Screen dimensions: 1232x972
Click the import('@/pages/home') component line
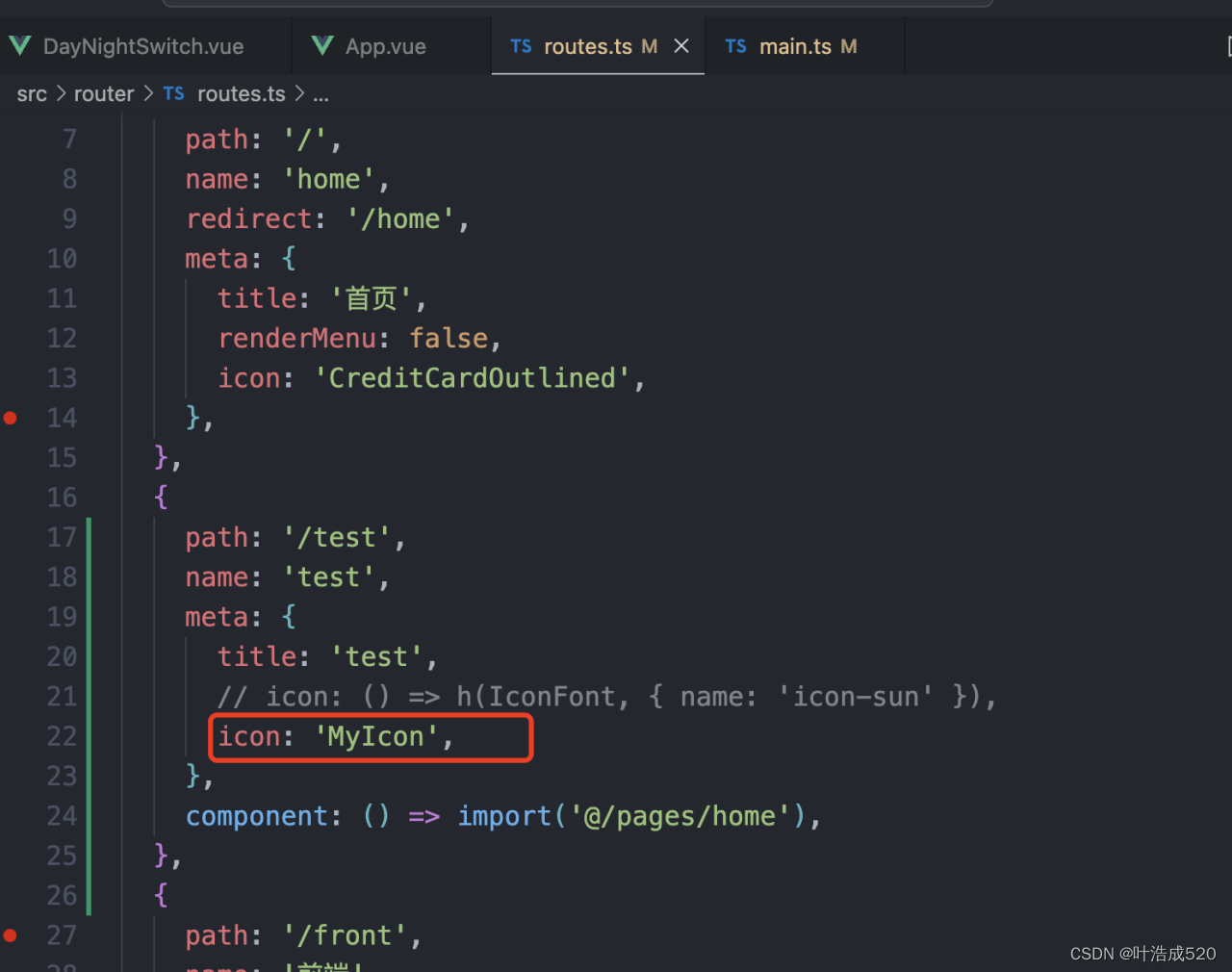click(x=503, y=816)
